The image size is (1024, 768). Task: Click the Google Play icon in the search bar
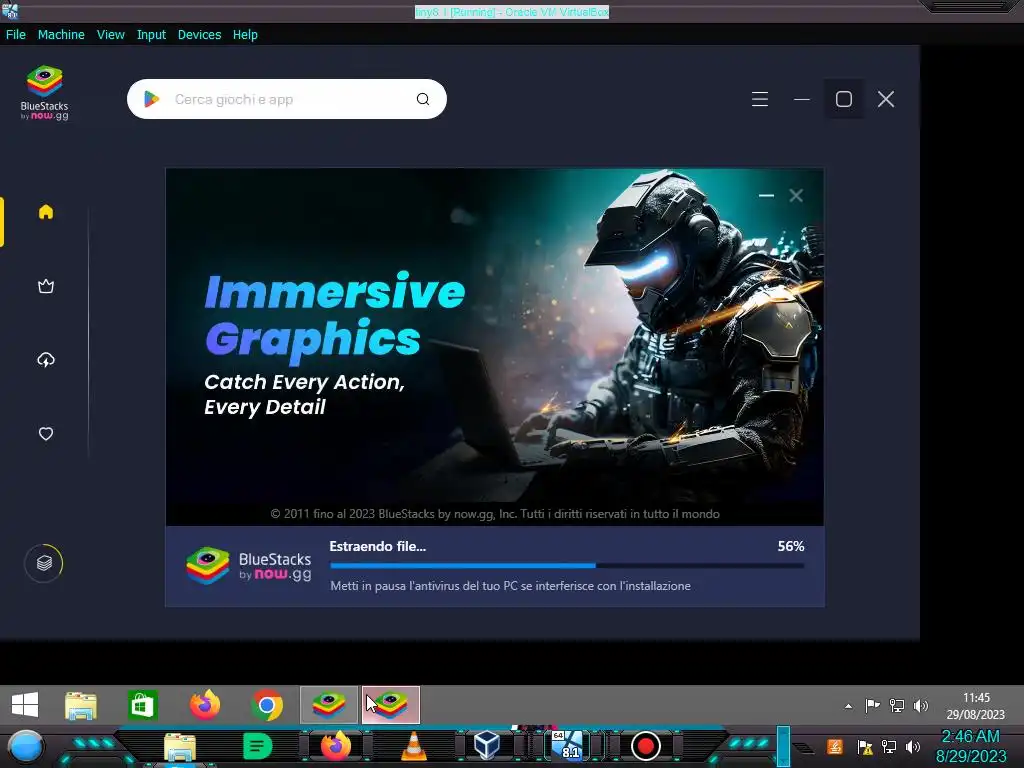coord(152,99)
